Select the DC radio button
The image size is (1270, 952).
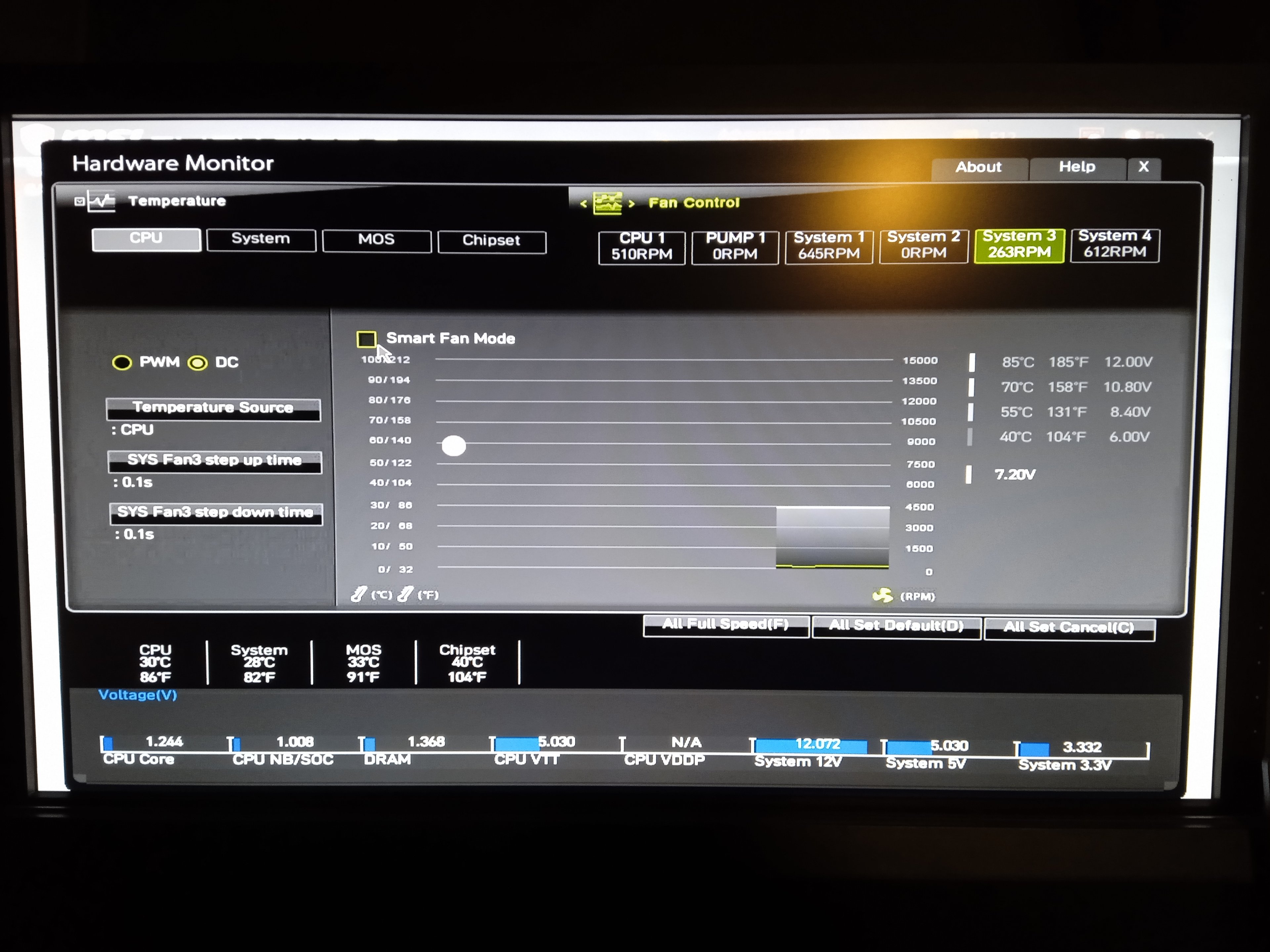198,363
